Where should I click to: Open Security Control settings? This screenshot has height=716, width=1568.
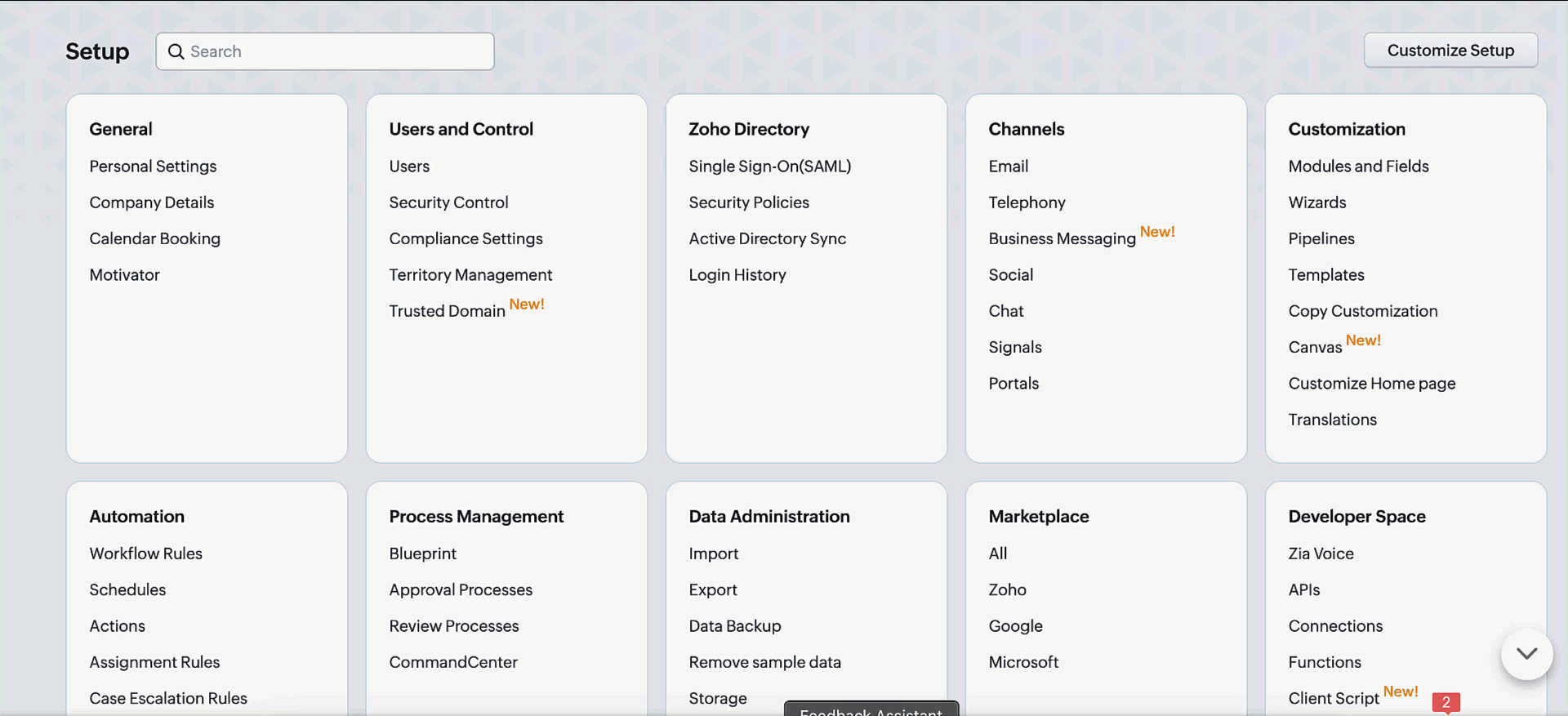click(x=448, y=202)
